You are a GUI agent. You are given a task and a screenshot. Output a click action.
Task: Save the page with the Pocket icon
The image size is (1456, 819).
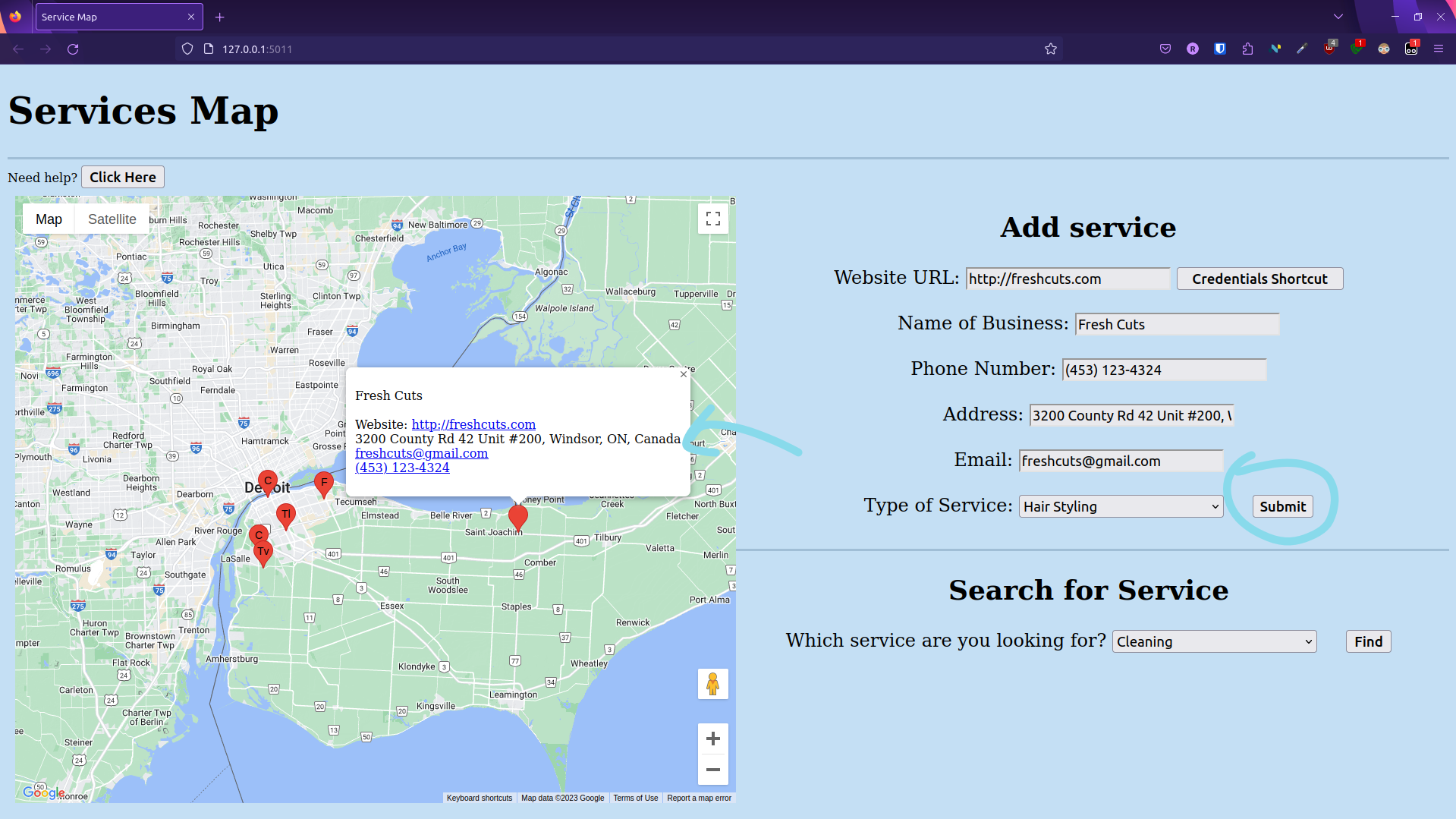click(1165, 49)
